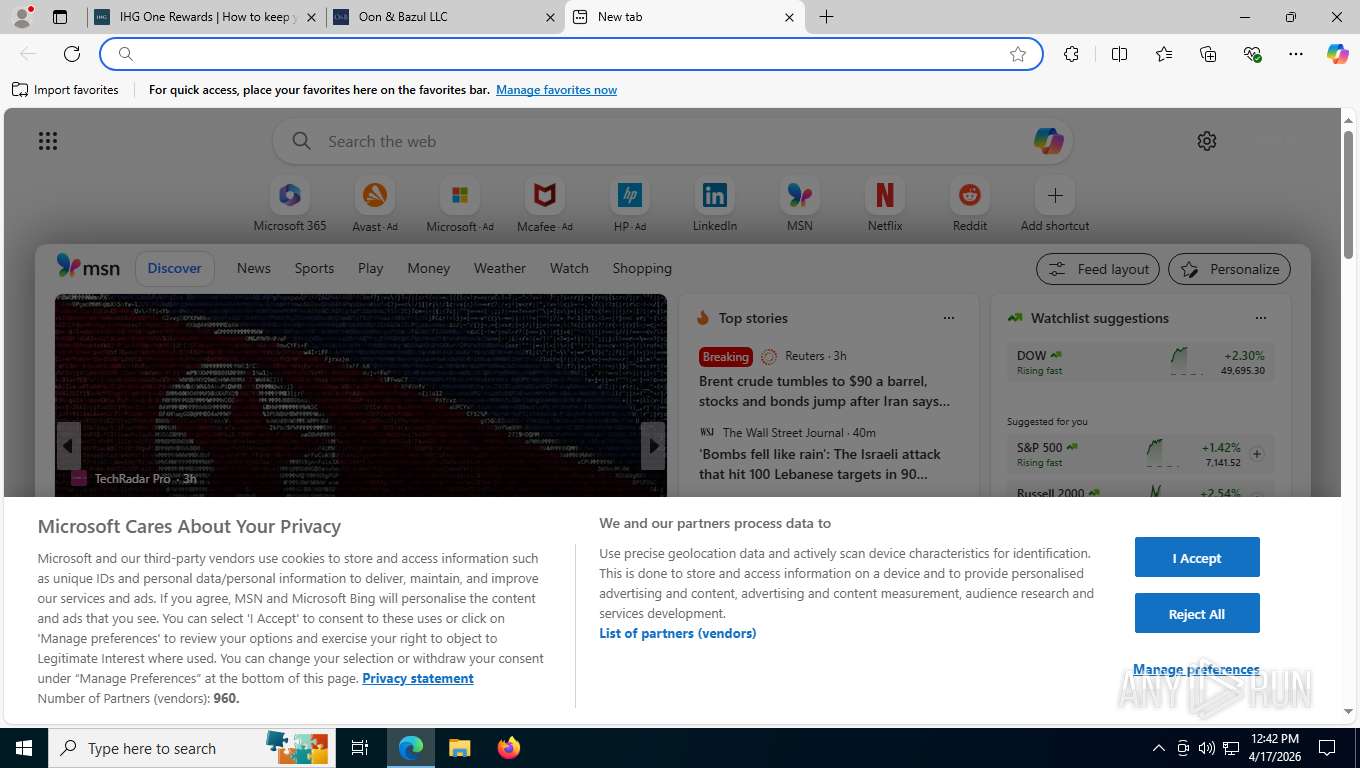Open Split screen view
This screenshot has width=1360, height=768.
[x=1120, y=54]
